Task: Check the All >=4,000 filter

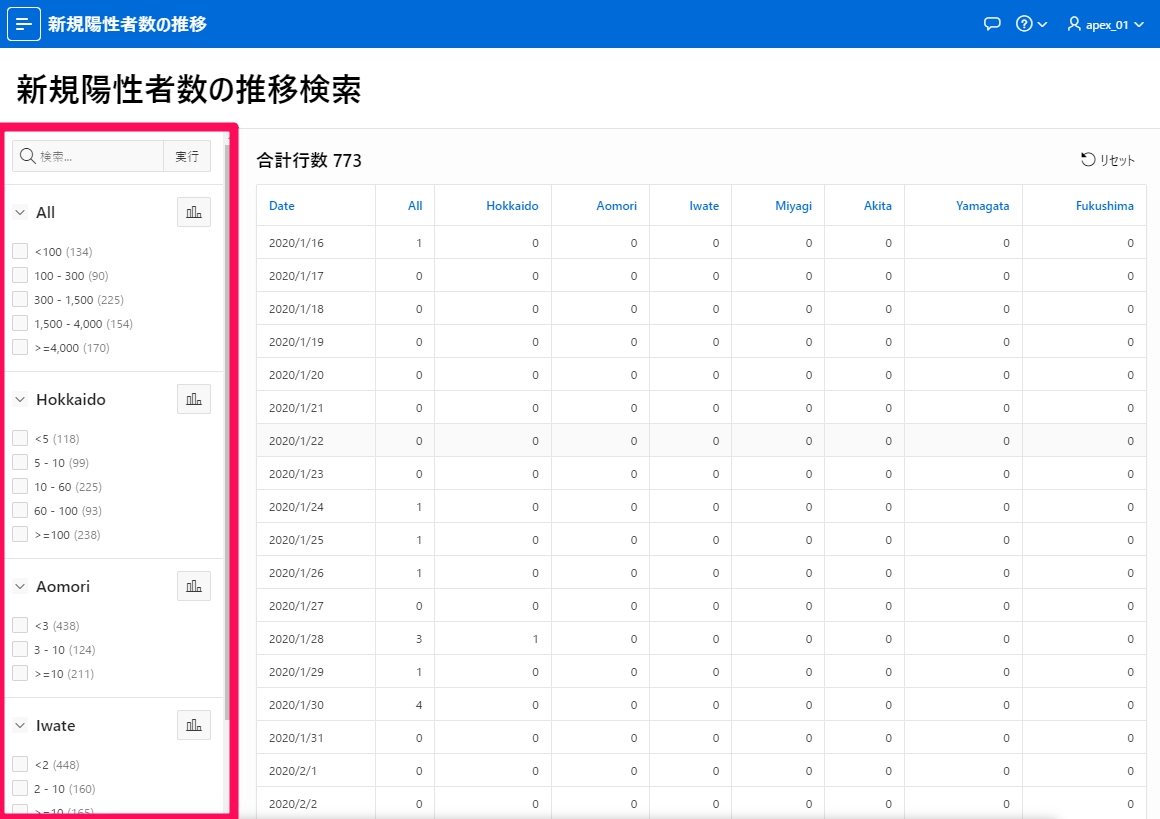Action: [20, 347]
